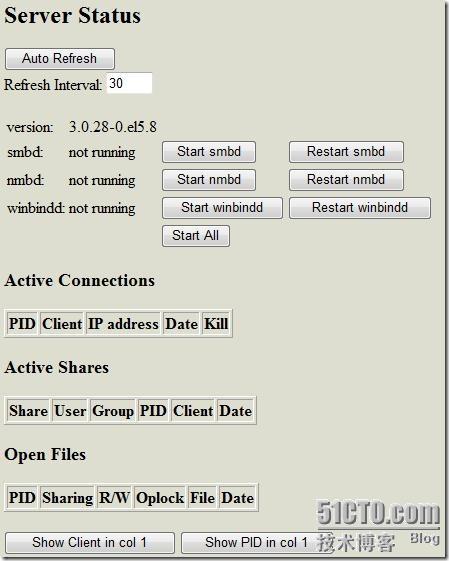Start the winbindd service
The height and width of the screenshot is (561, 449).
(222, 208)
